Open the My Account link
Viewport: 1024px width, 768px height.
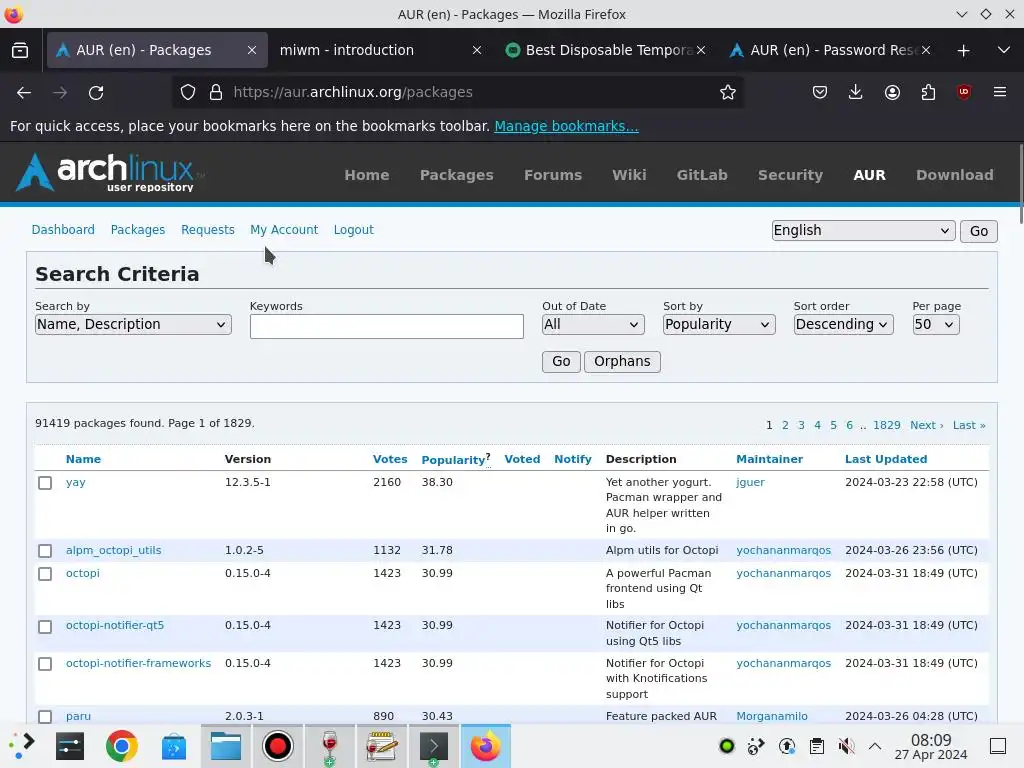(284, 230)
